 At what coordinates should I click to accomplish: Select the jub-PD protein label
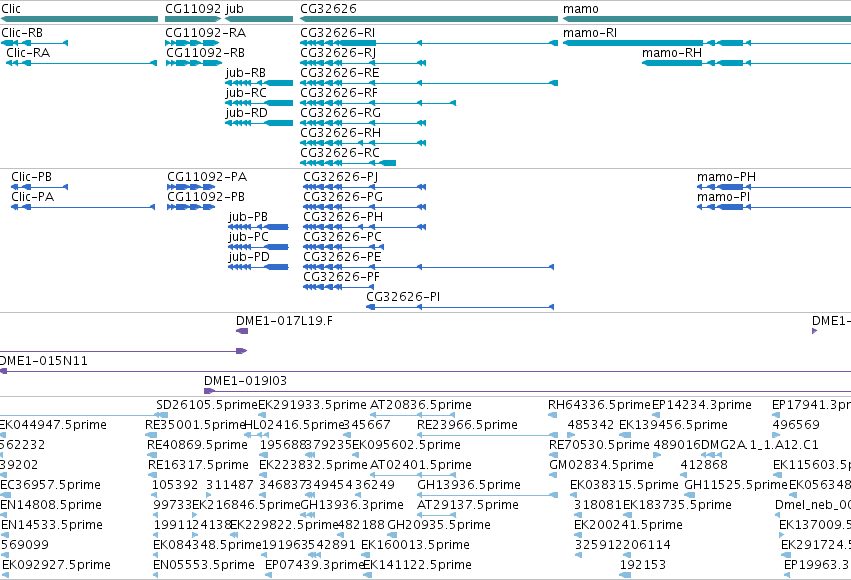coord(249,257)
